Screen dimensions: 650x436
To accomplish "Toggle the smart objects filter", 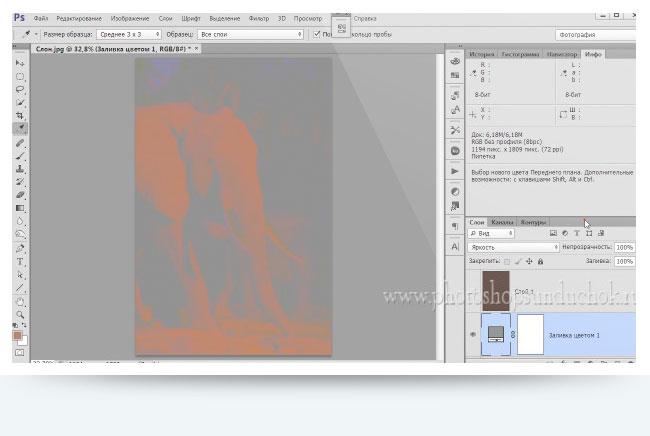I will tap(601, 233).
